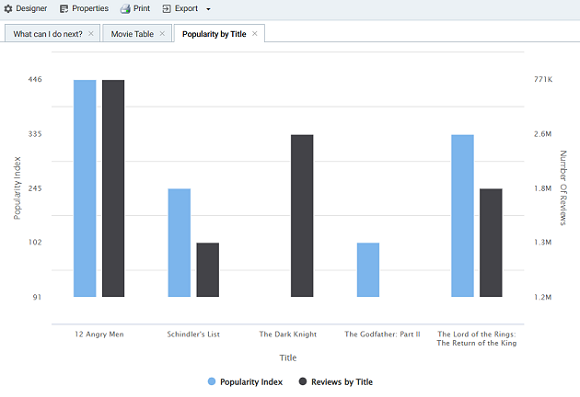Switch to the Movie Table tab
Image resolution: width=580 pixels, height=397 pixels.
pos(132,34)
